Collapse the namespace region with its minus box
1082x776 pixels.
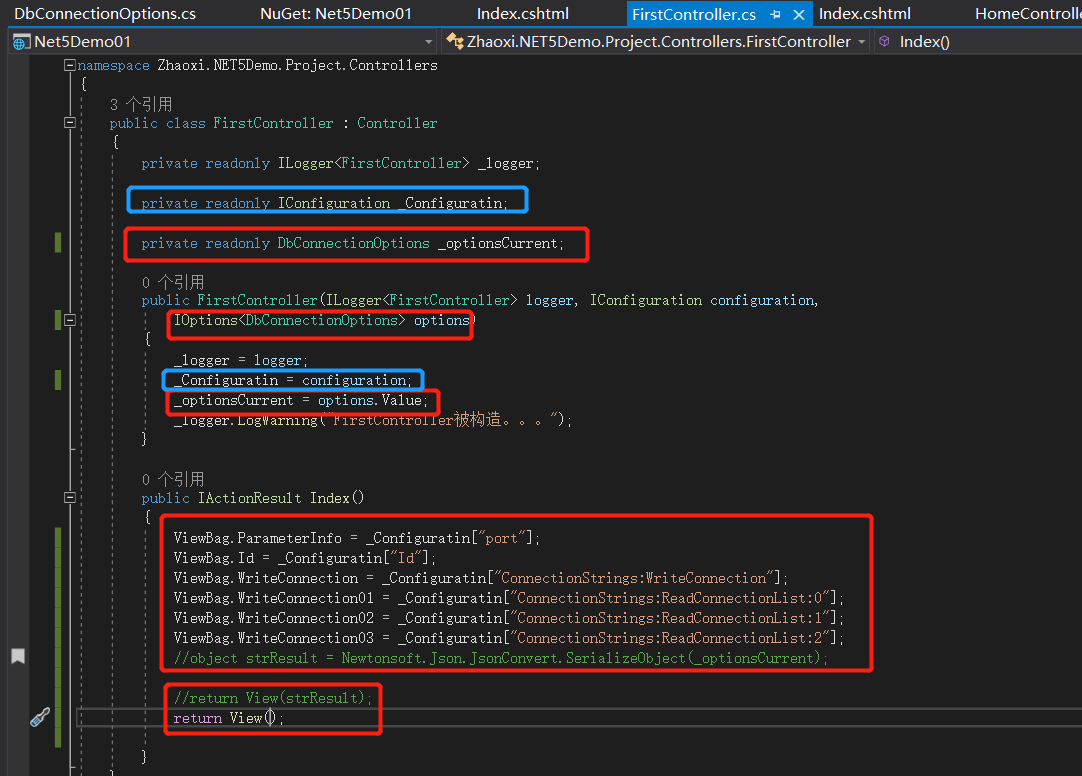click(70, 64)
